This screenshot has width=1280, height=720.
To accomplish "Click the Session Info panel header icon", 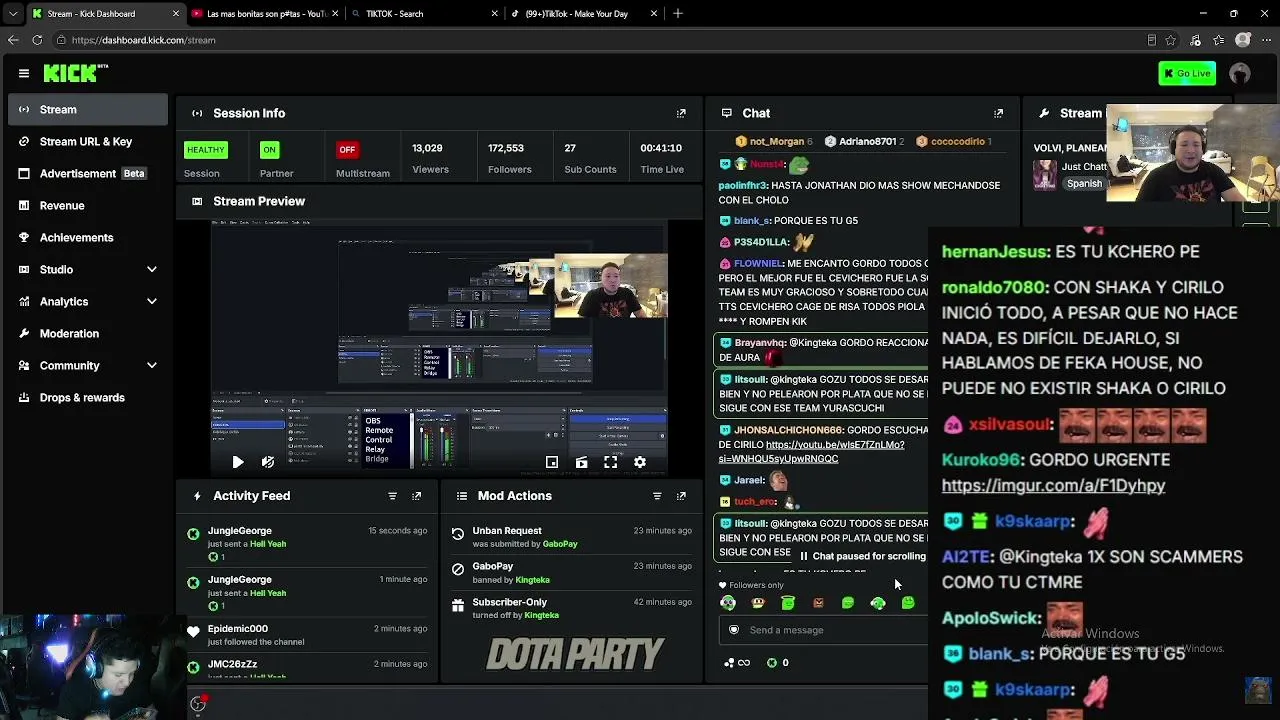I will click(x=197, y=113).
